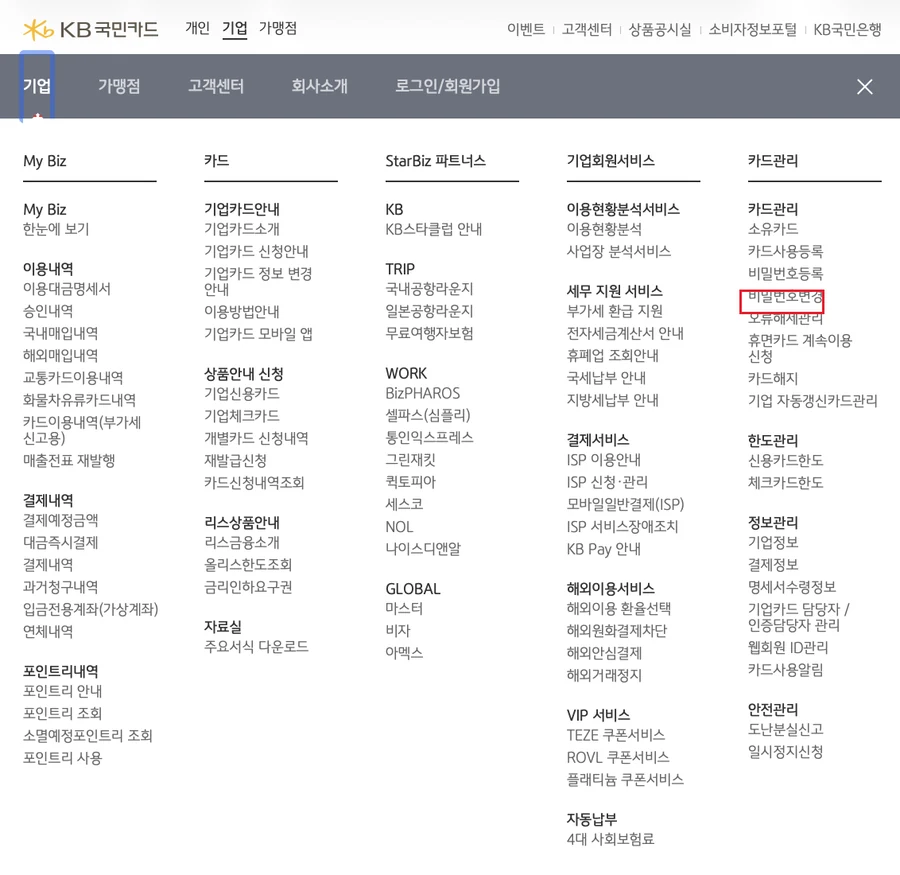900x875 pixels.
Task: Open KB스타클럽 안내
Action: (x=433, y=229)
